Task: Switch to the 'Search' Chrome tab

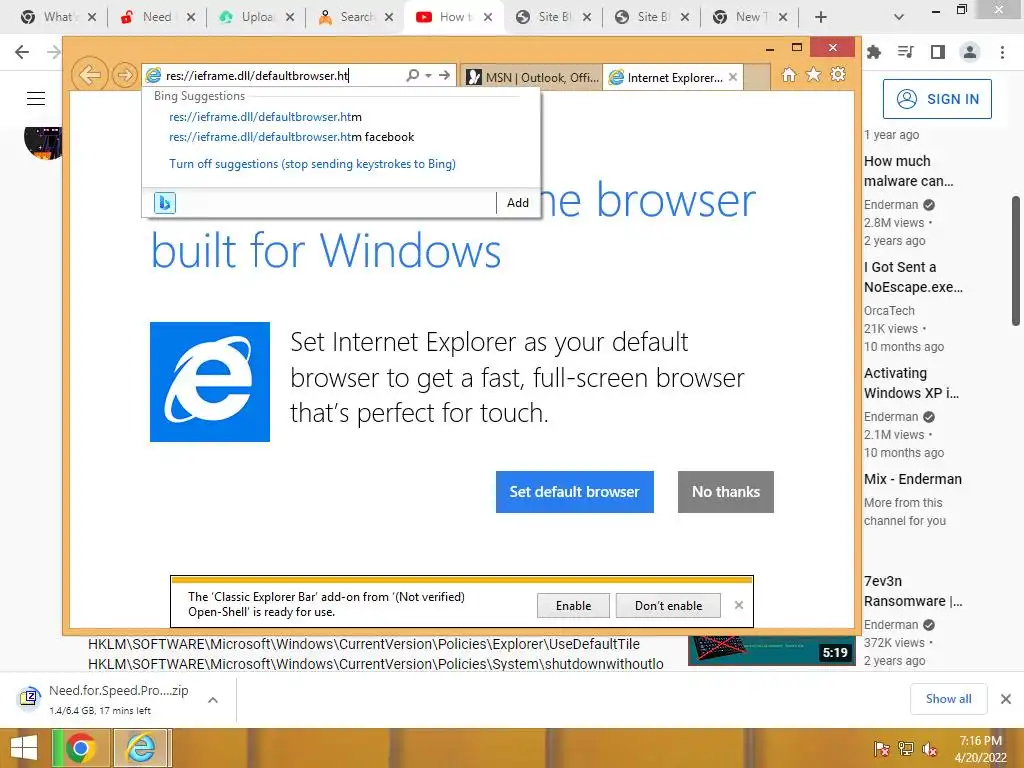Action: click(357, 17)
